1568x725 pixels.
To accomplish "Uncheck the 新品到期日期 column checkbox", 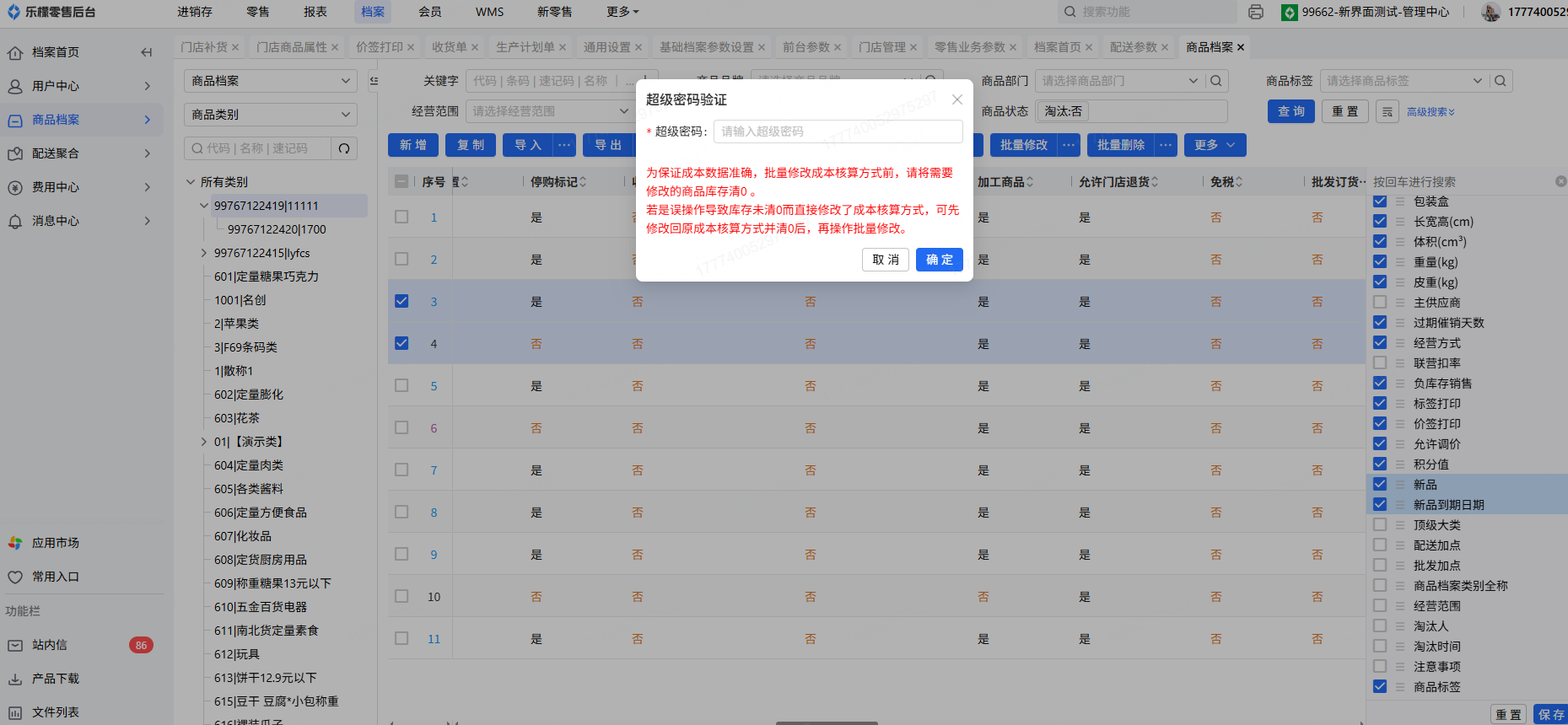I will (1380, 504).
